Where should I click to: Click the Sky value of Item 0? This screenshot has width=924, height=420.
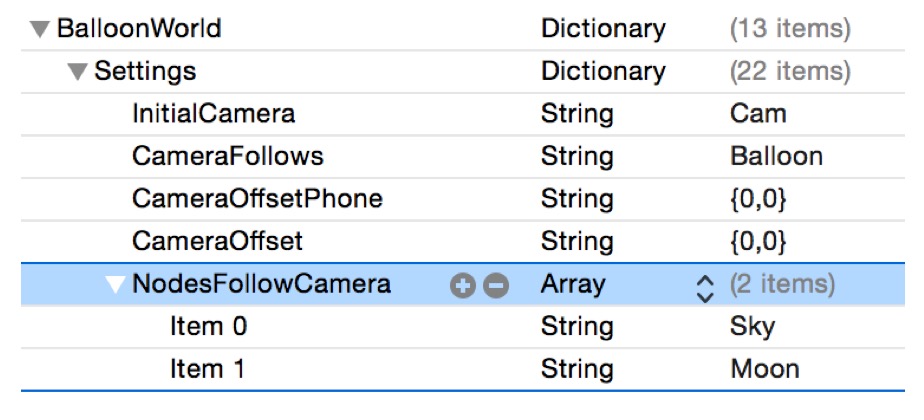point(752,327)
